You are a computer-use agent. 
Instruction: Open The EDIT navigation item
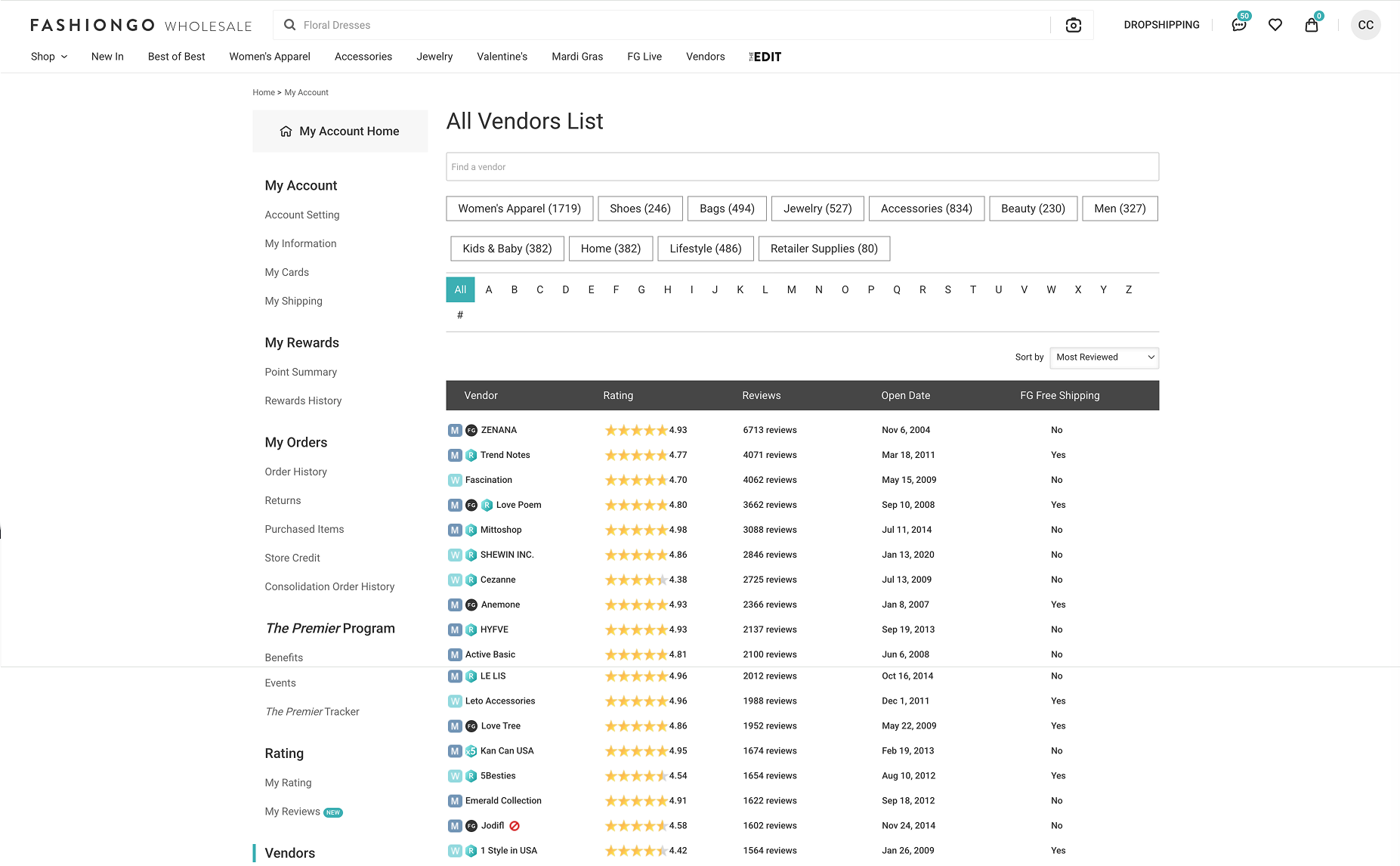point(765,57)
